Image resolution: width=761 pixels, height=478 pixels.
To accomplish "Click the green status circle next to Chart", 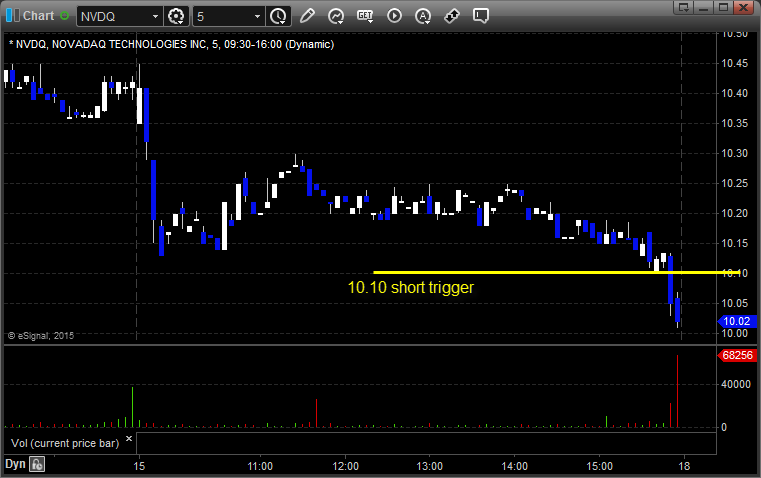I will (x=64, y=16).
